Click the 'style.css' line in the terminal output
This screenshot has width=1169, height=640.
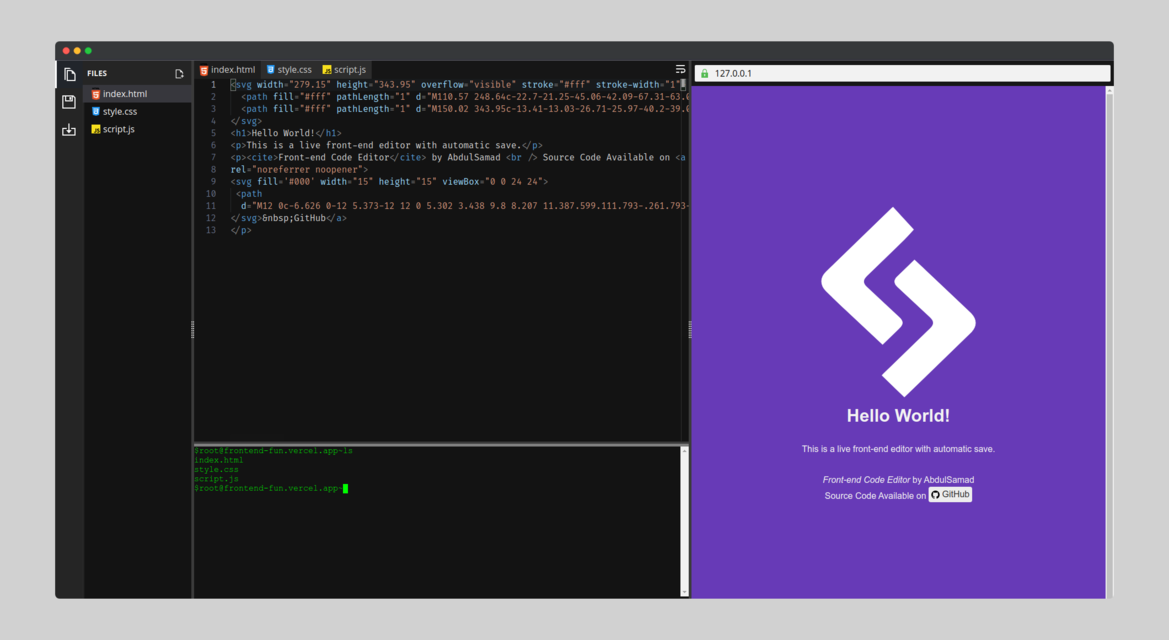(x=216, y=470)
